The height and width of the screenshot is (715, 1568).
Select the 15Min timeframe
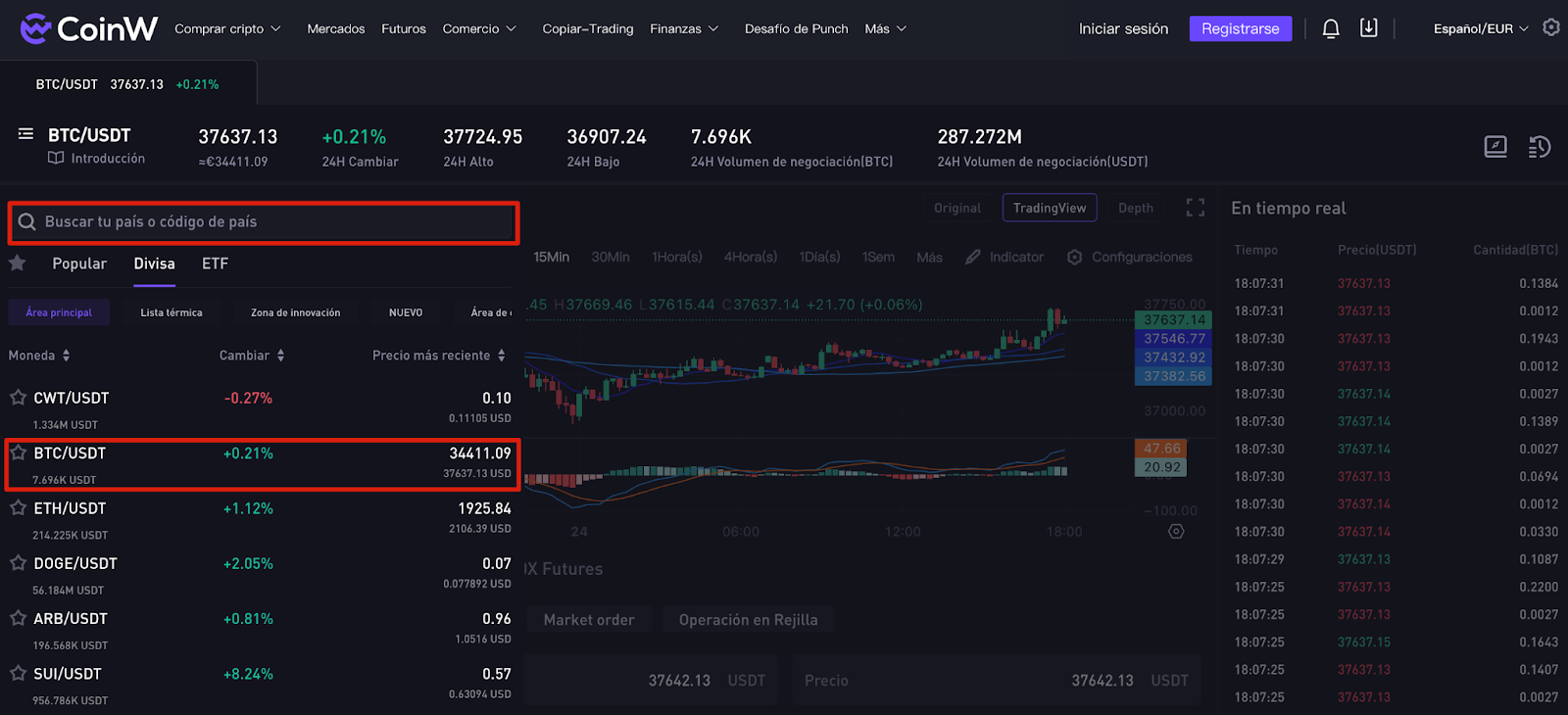[552, 257]
